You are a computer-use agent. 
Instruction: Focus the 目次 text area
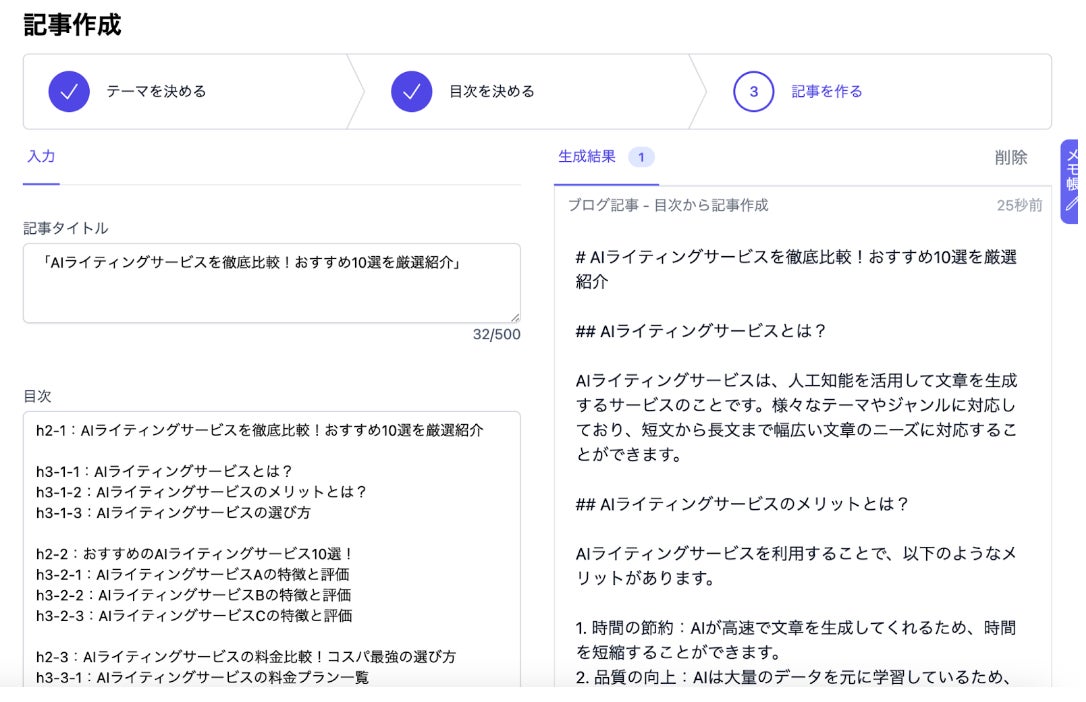pyautogui.click(x=272, y=550)
